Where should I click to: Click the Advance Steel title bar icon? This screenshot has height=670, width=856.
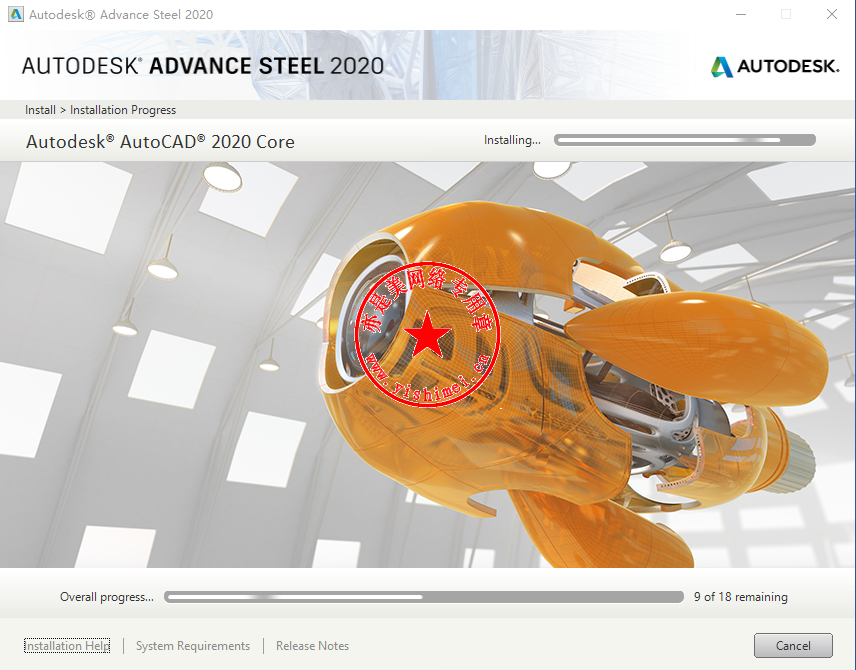pos(16,14)
